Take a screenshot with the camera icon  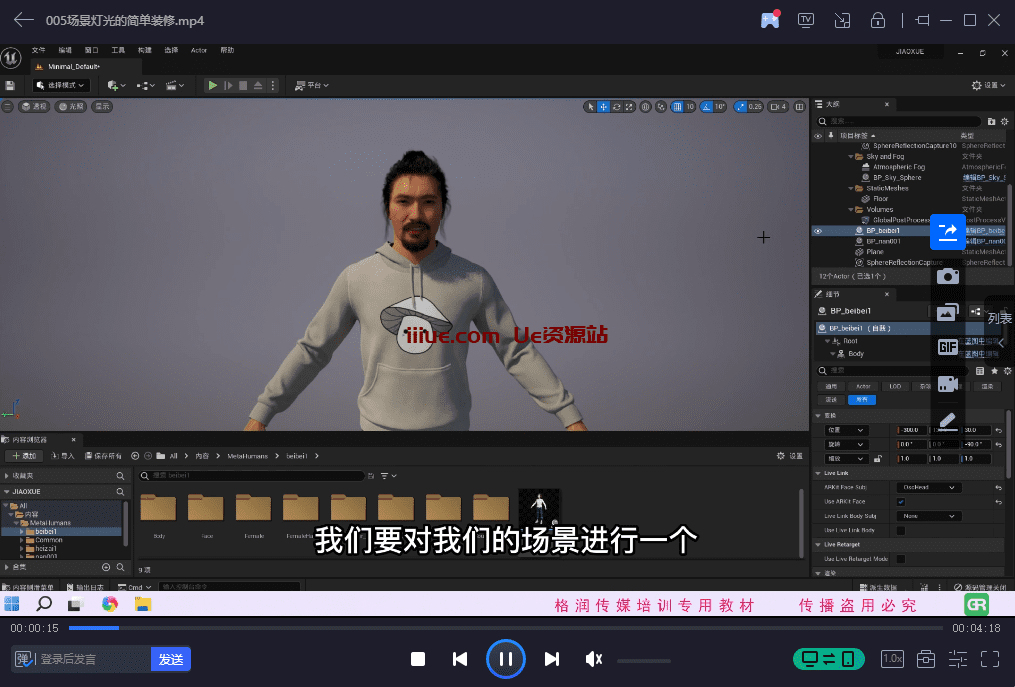point(947,276)
